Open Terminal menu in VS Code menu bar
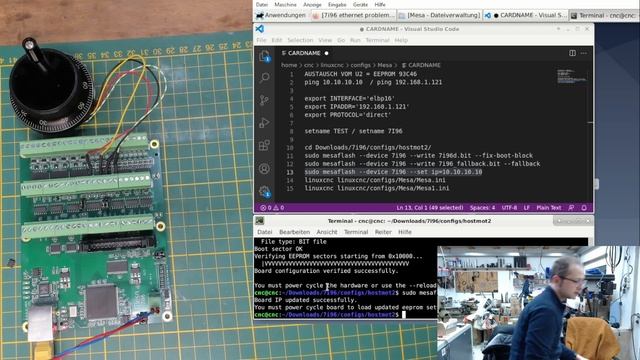 point(377,40)
